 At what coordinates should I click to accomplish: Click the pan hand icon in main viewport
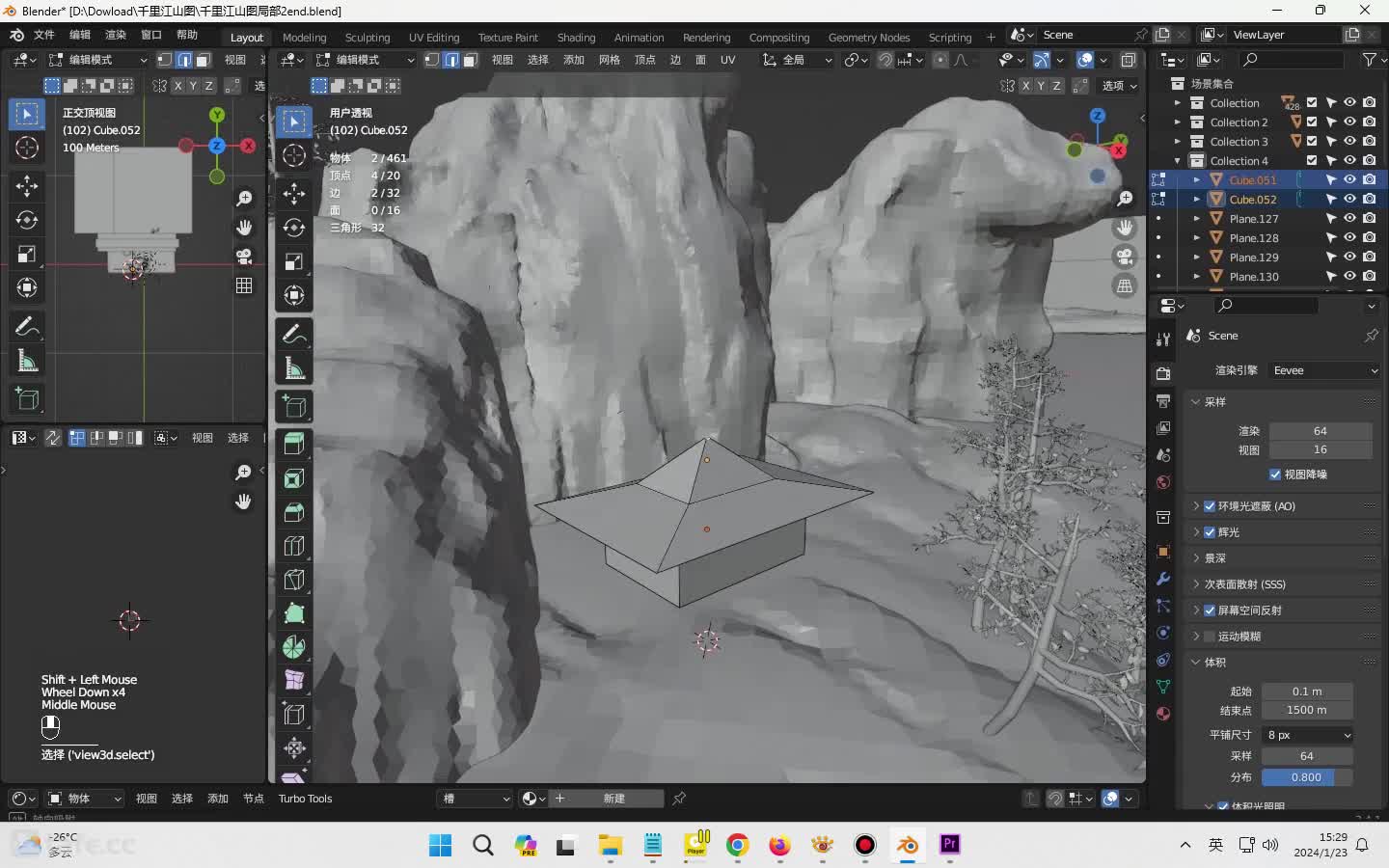click(1125, 229)
